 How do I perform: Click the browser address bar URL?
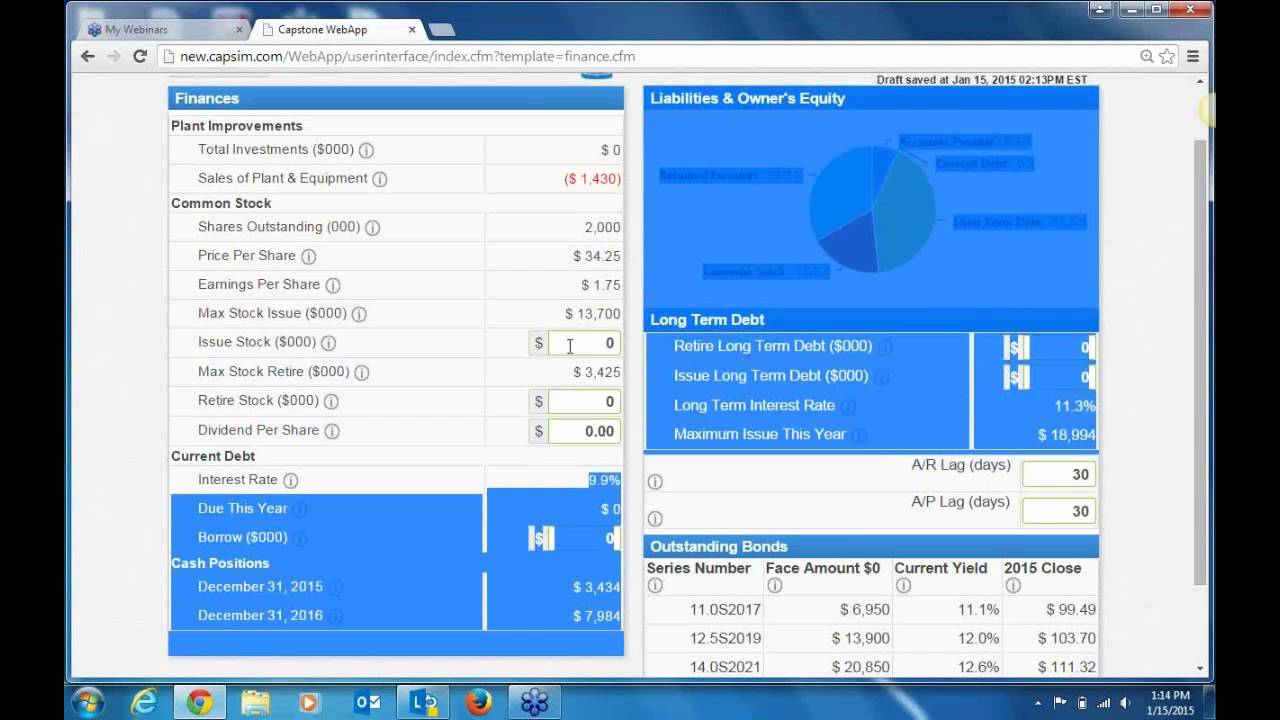tap(407, 56)
